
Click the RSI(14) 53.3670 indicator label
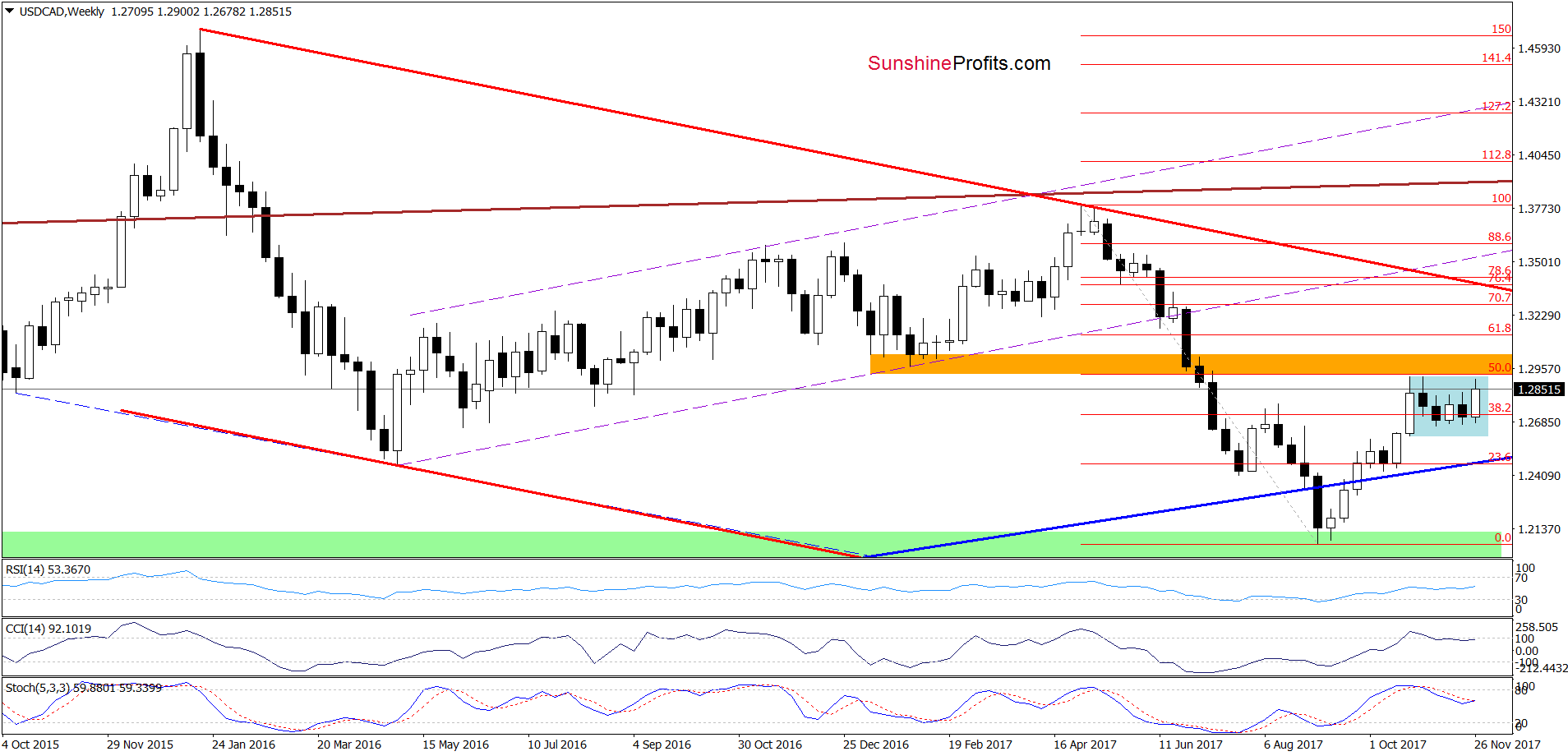[x=48, y=569]
